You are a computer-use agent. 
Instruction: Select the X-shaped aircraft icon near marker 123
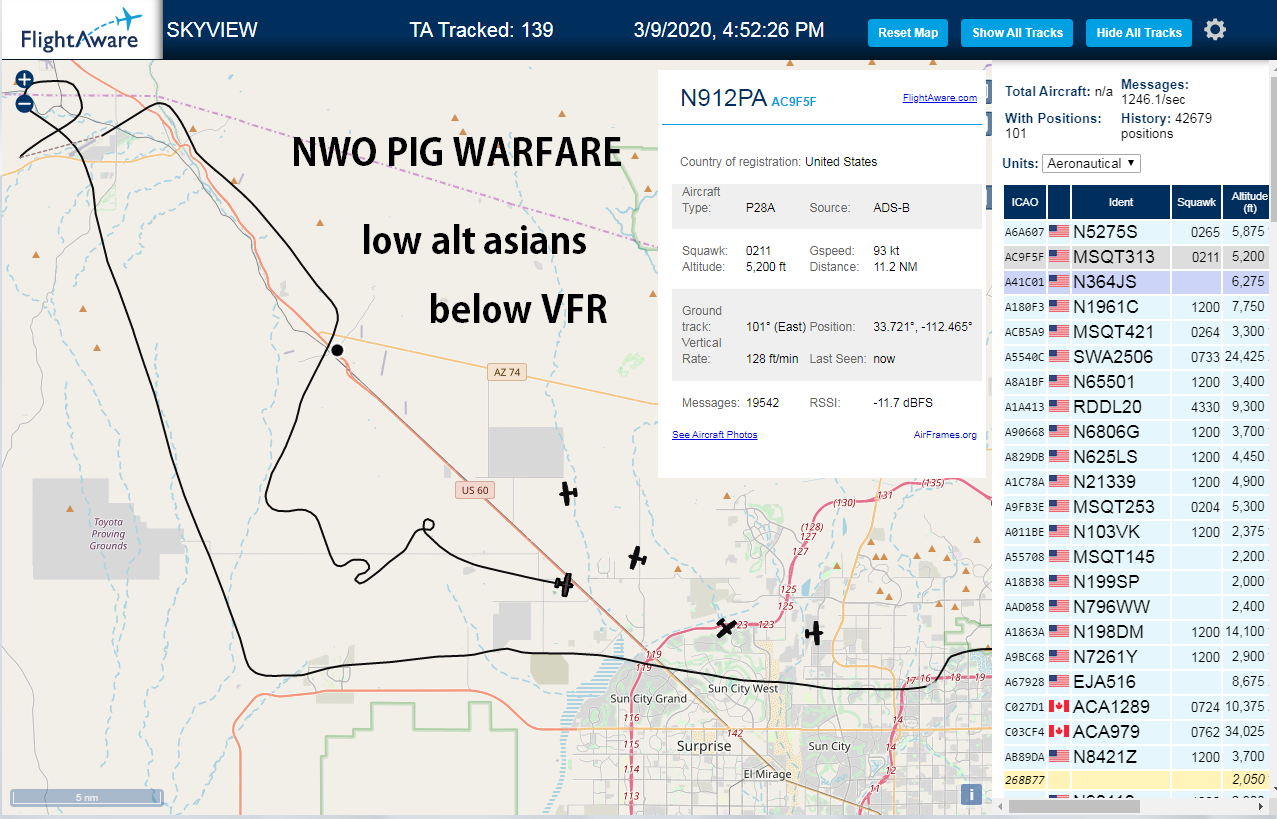[x=726, y=628]
